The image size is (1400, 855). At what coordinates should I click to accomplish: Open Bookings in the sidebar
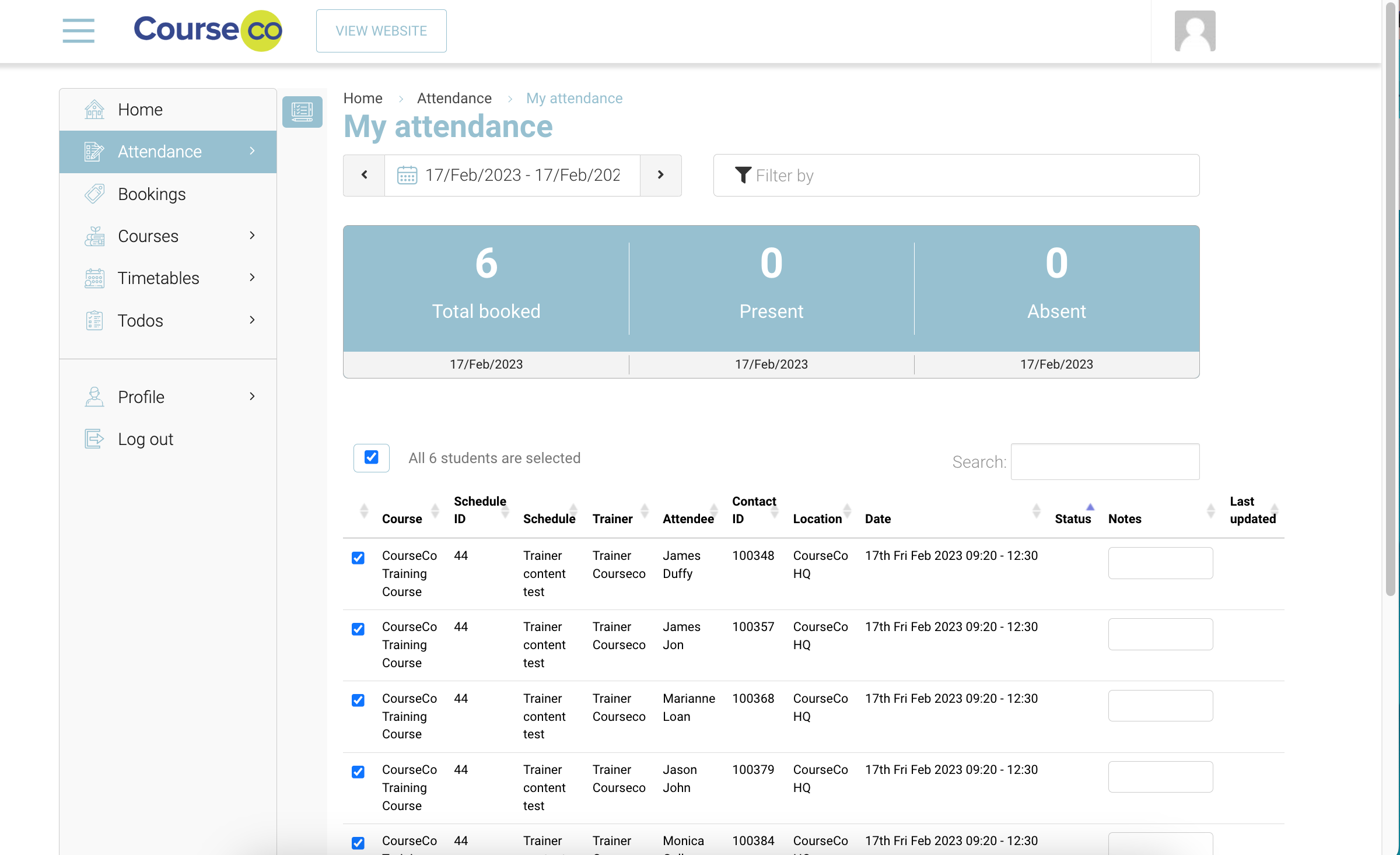click(152, 194)
